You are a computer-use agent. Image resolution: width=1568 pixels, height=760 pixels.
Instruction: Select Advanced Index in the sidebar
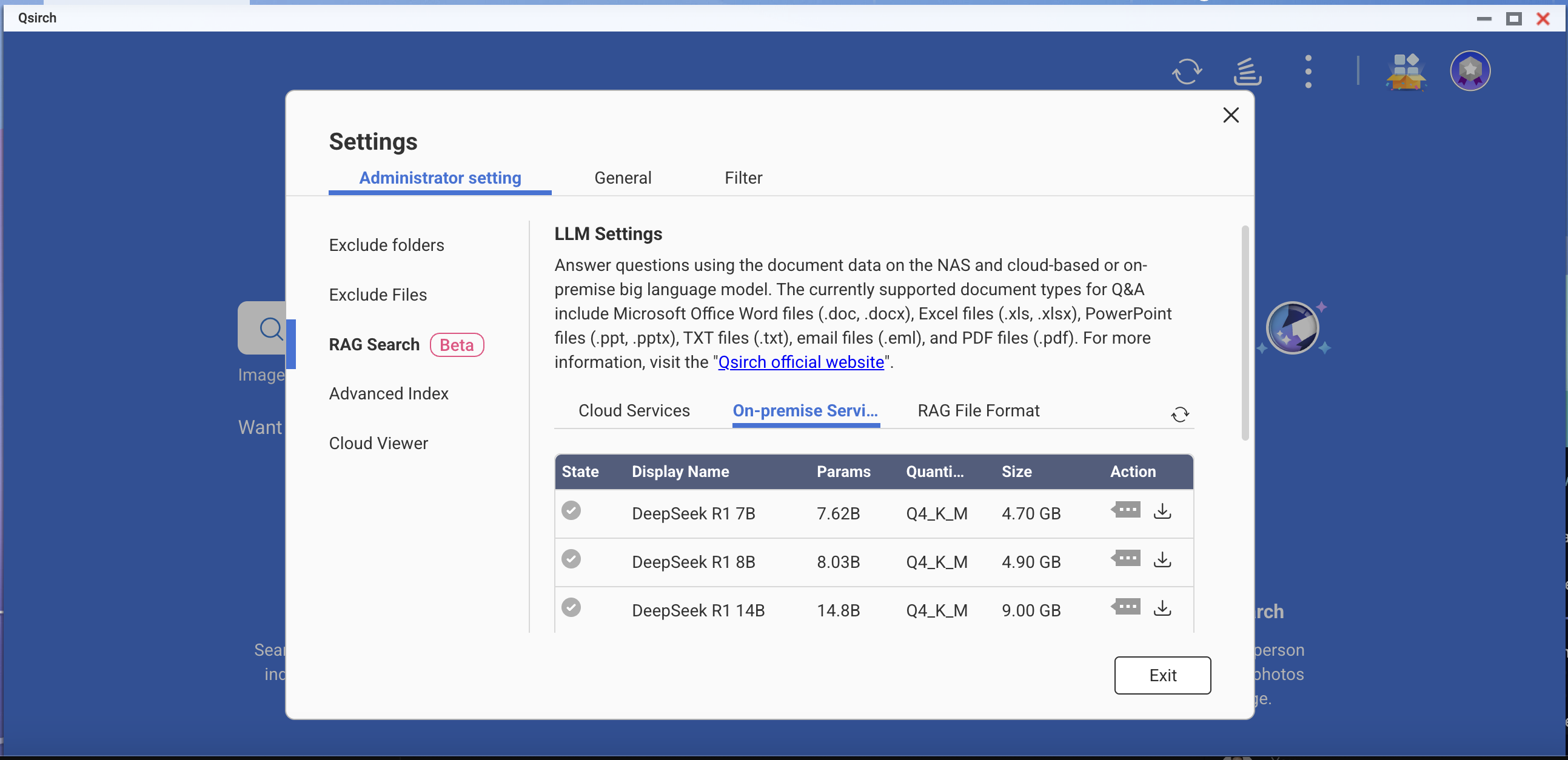tap(388, 394)
